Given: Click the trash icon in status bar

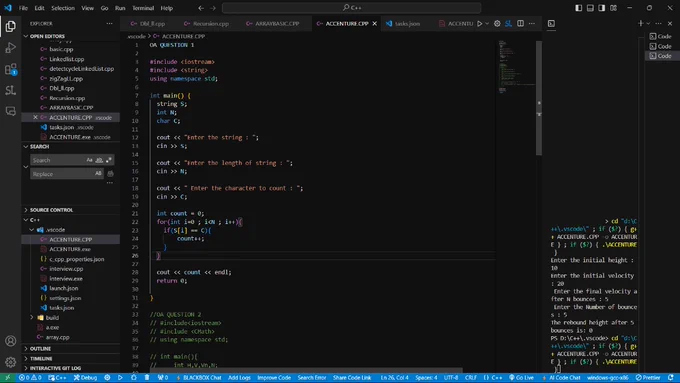Looking at the screenshot, I should pyautogui.click(x=147, y=378).
